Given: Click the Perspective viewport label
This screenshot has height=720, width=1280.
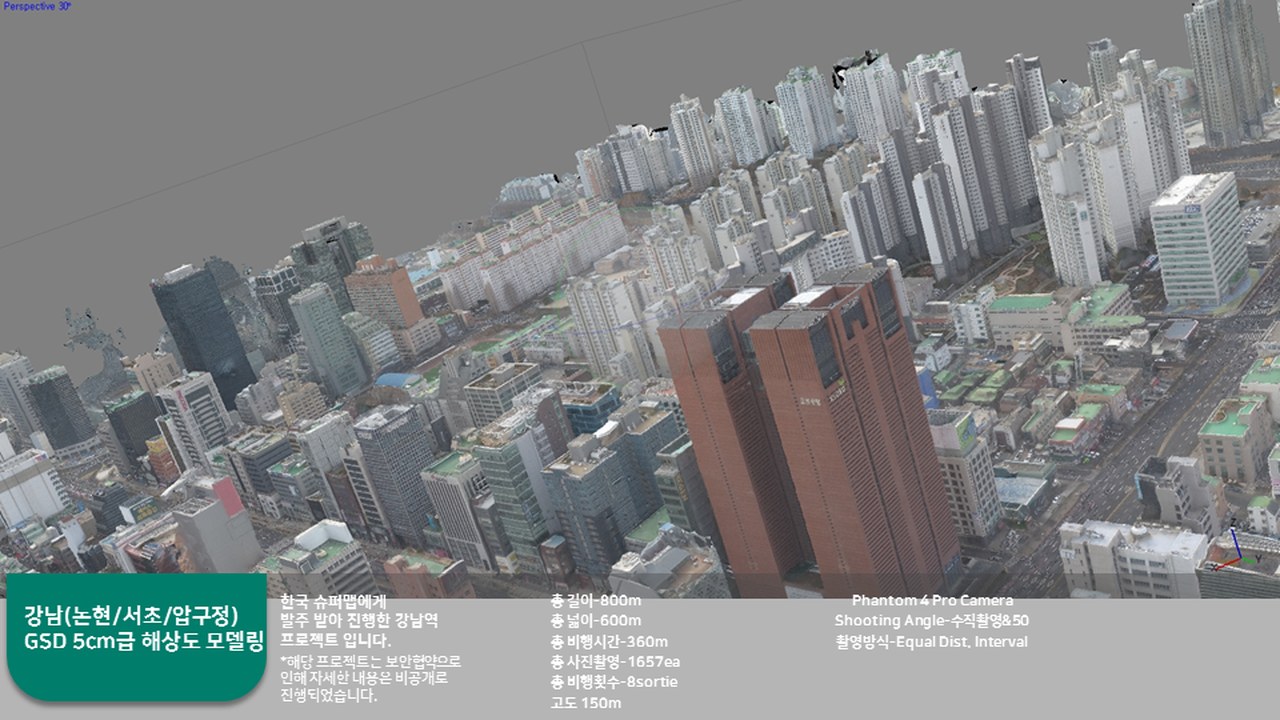Looking at the screenshot, I should coord(37,6).
